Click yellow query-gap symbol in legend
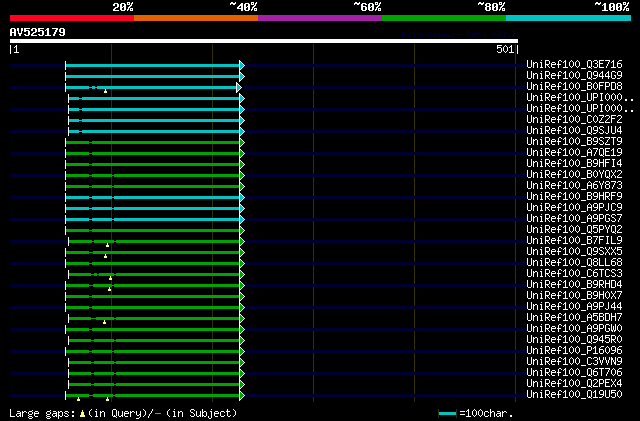The height and width of the screenshot is (421, 640). pyautogui.click(x=82, y=414)
